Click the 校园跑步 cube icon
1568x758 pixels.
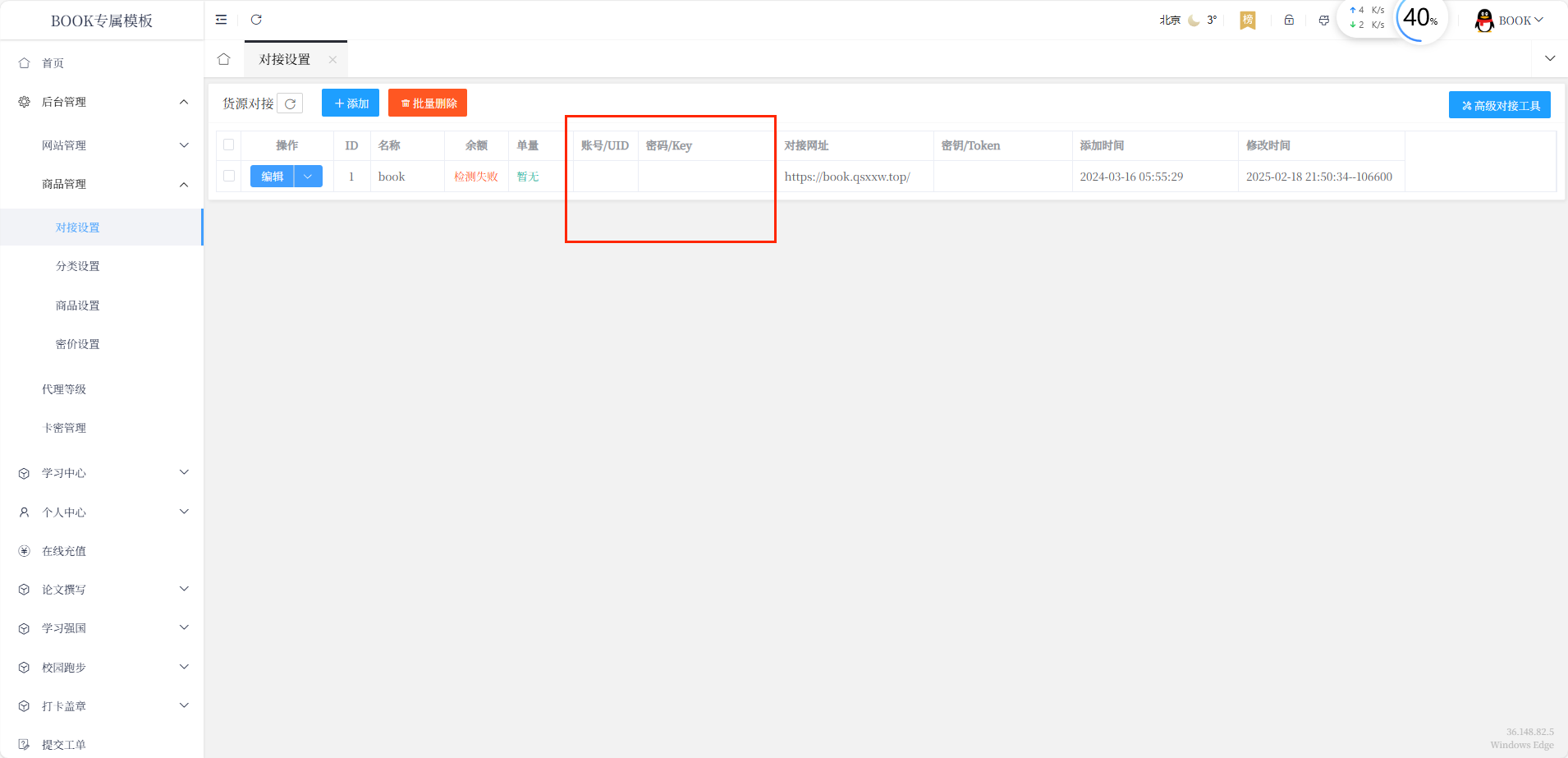[x=25, y=668]
